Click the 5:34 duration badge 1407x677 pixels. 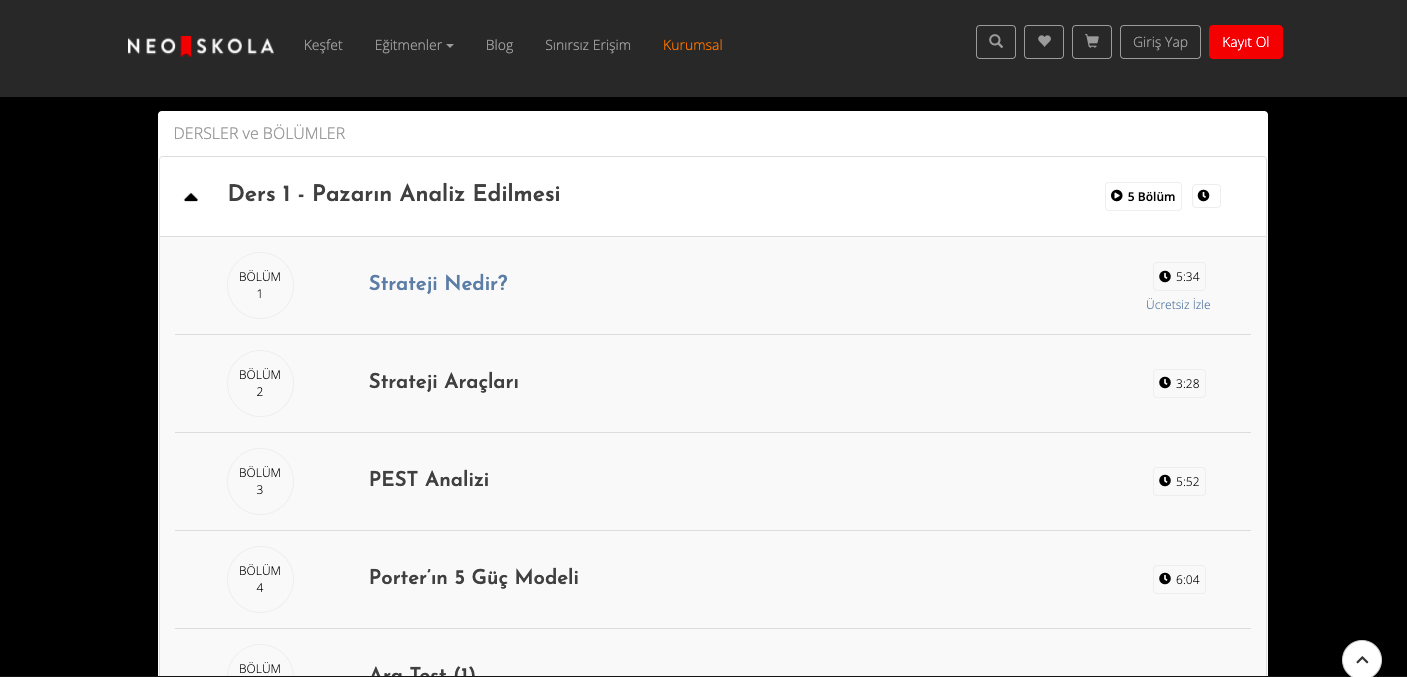[1179, 277]
